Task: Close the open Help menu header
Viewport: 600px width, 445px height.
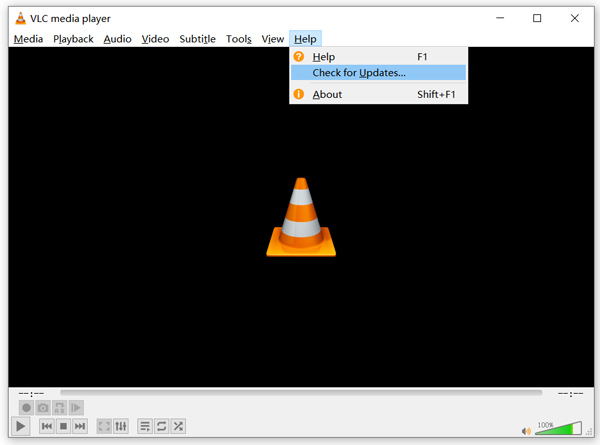Action: pos(305,39)
